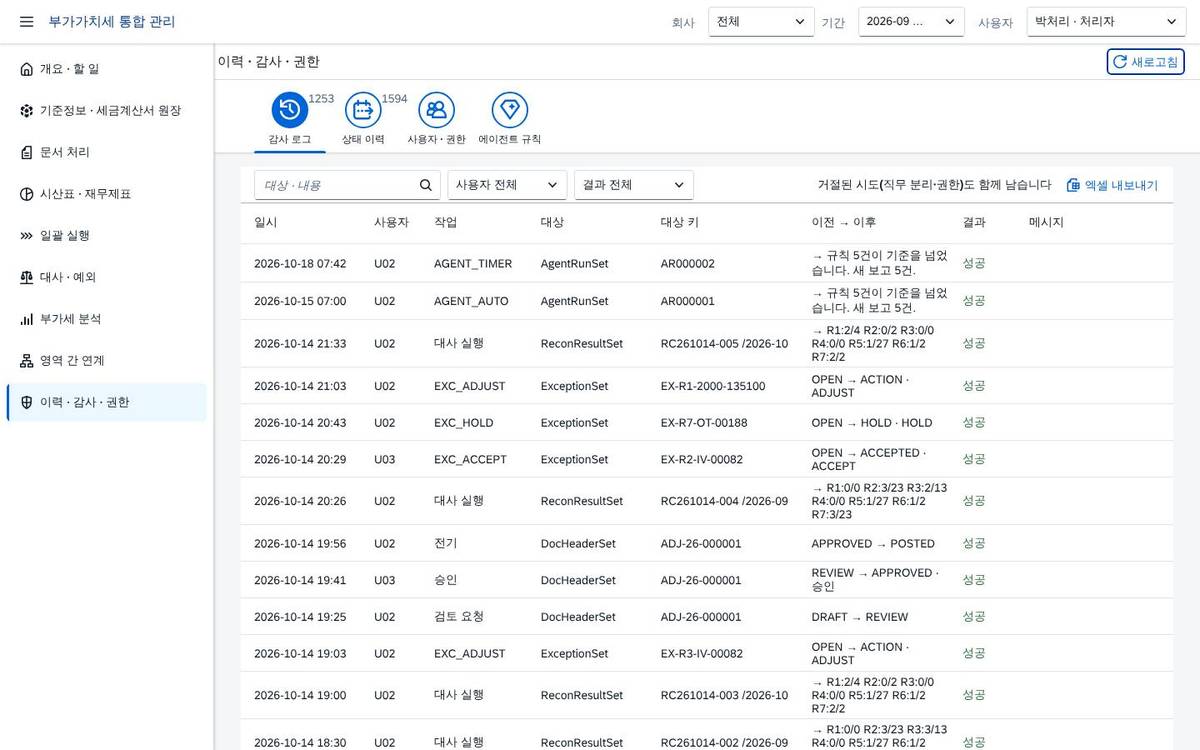Image resolution: width=1200 pixels, height=750 pixels.
Task: Click the 승인 action cell
Action: pos(446,580)
